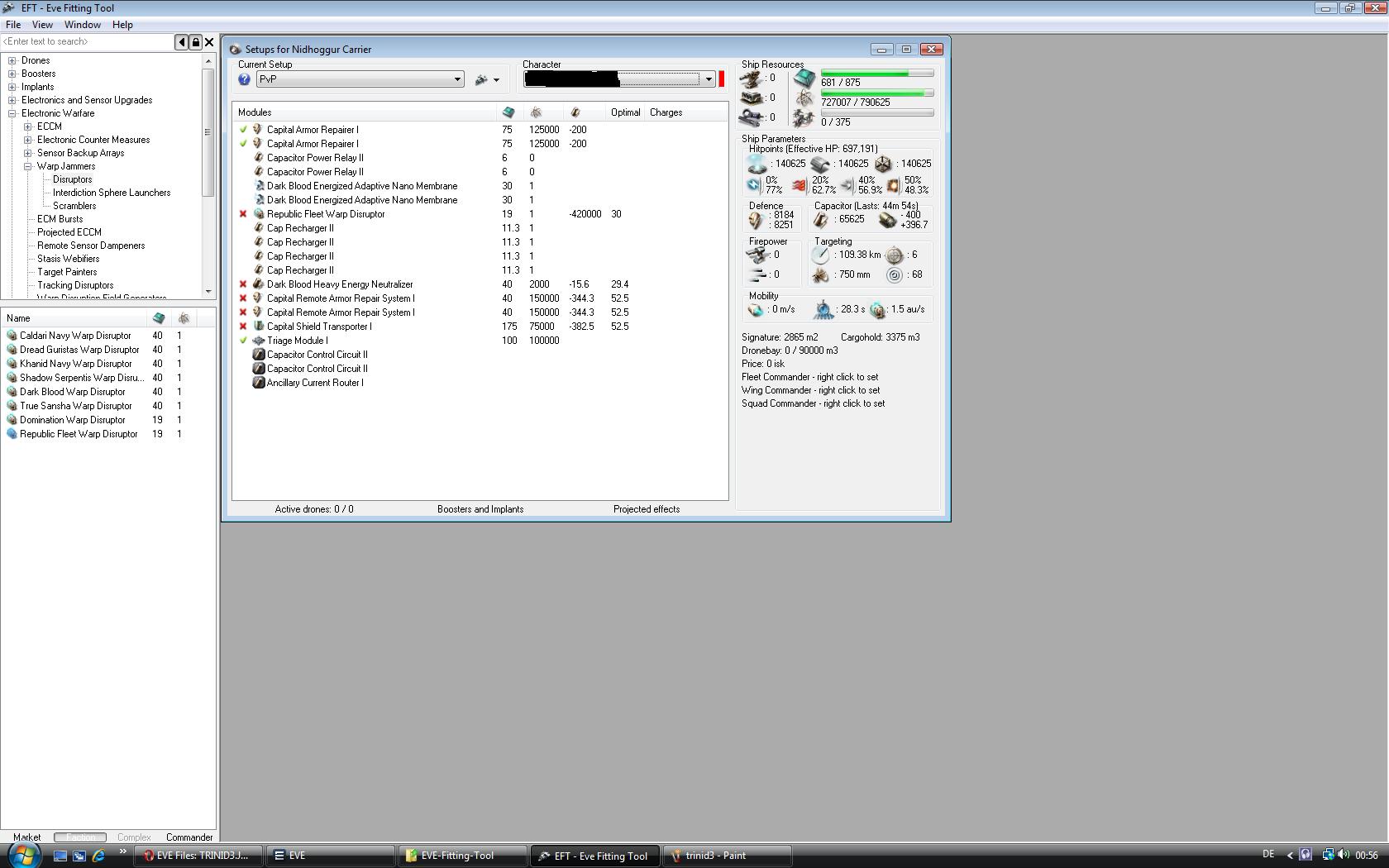This screenshot has width=1389, height=868.
Task: Activate the Republic Fleet Warp Disruptor status toggle
Action: click(x=243, y=214)
